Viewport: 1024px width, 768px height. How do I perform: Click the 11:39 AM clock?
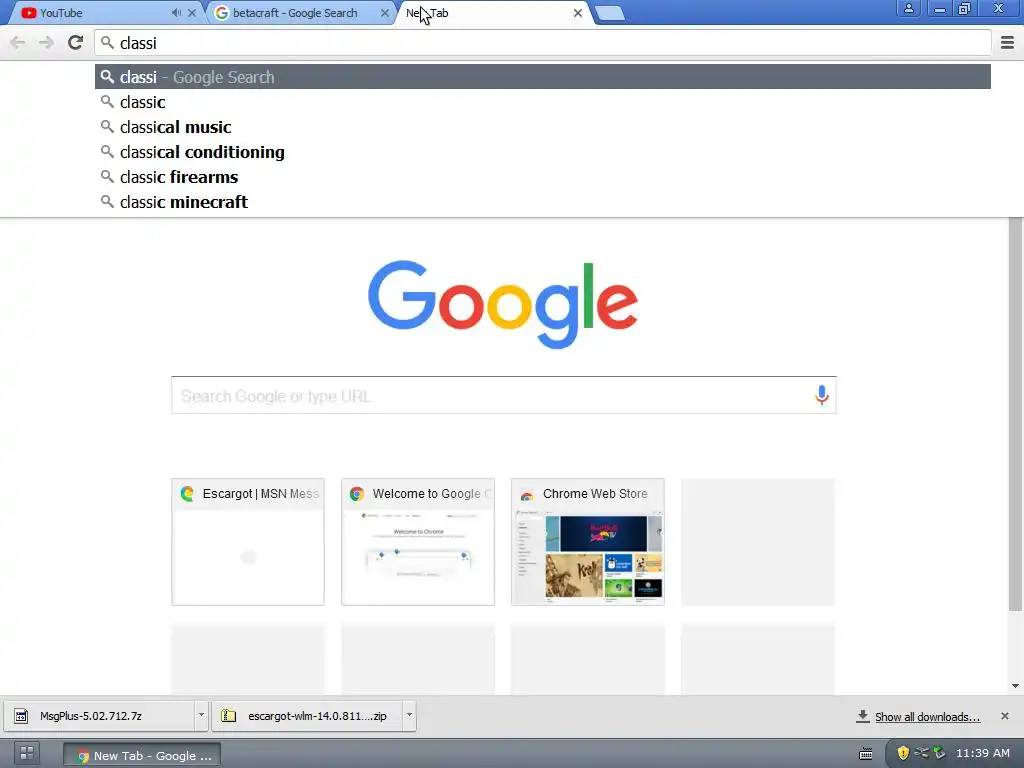(983, 753)
